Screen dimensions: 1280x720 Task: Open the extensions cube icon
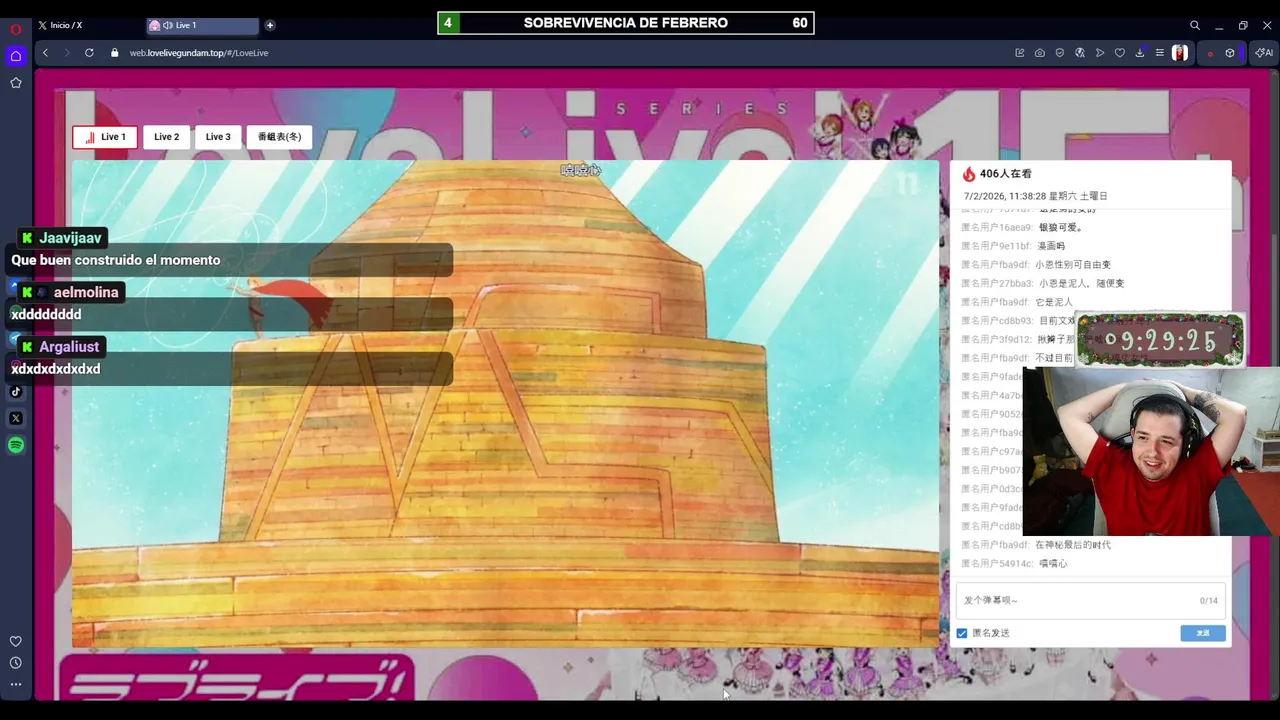pos(1230,53)
